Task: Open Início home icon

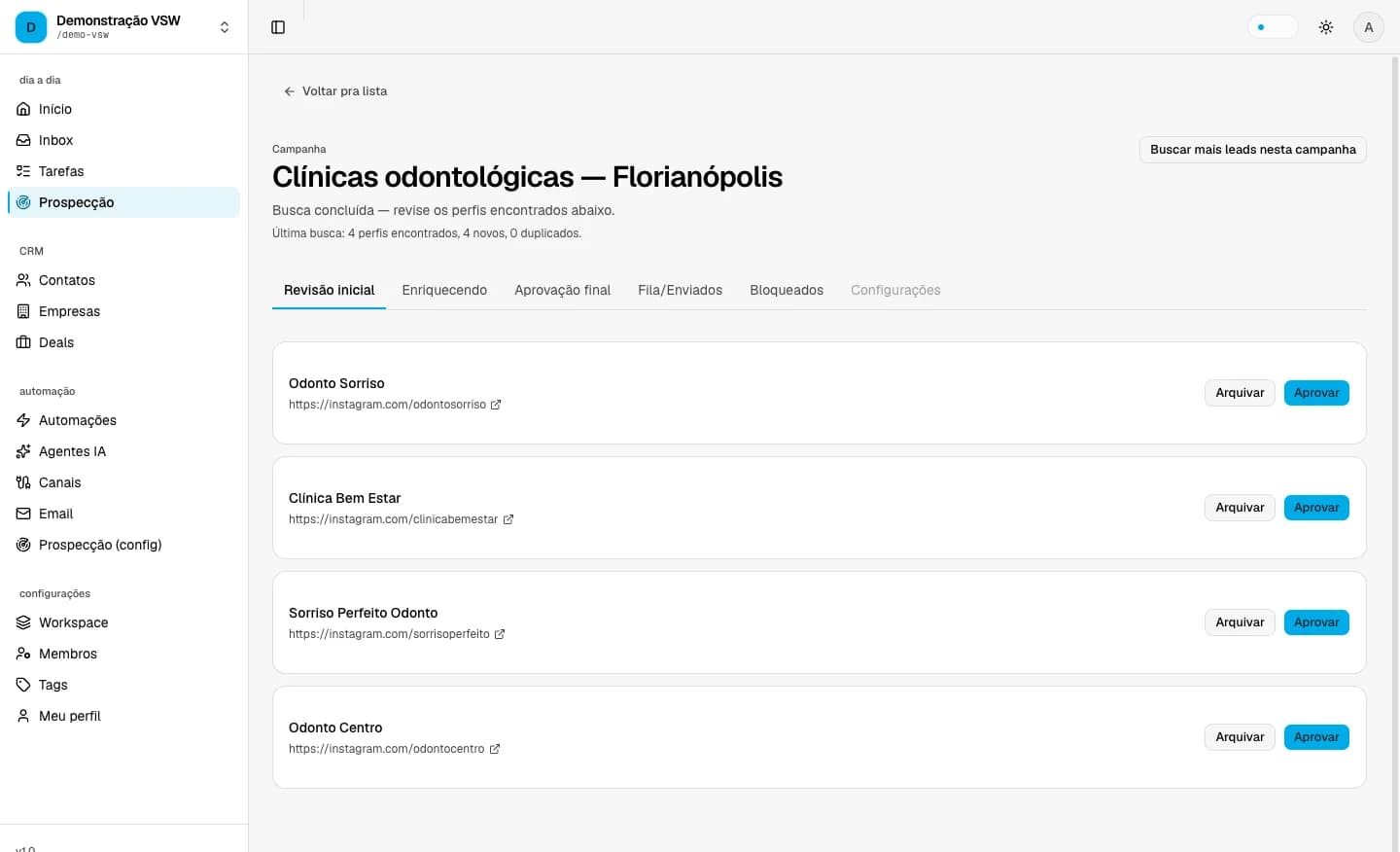Action: click(x=23, y=109)
